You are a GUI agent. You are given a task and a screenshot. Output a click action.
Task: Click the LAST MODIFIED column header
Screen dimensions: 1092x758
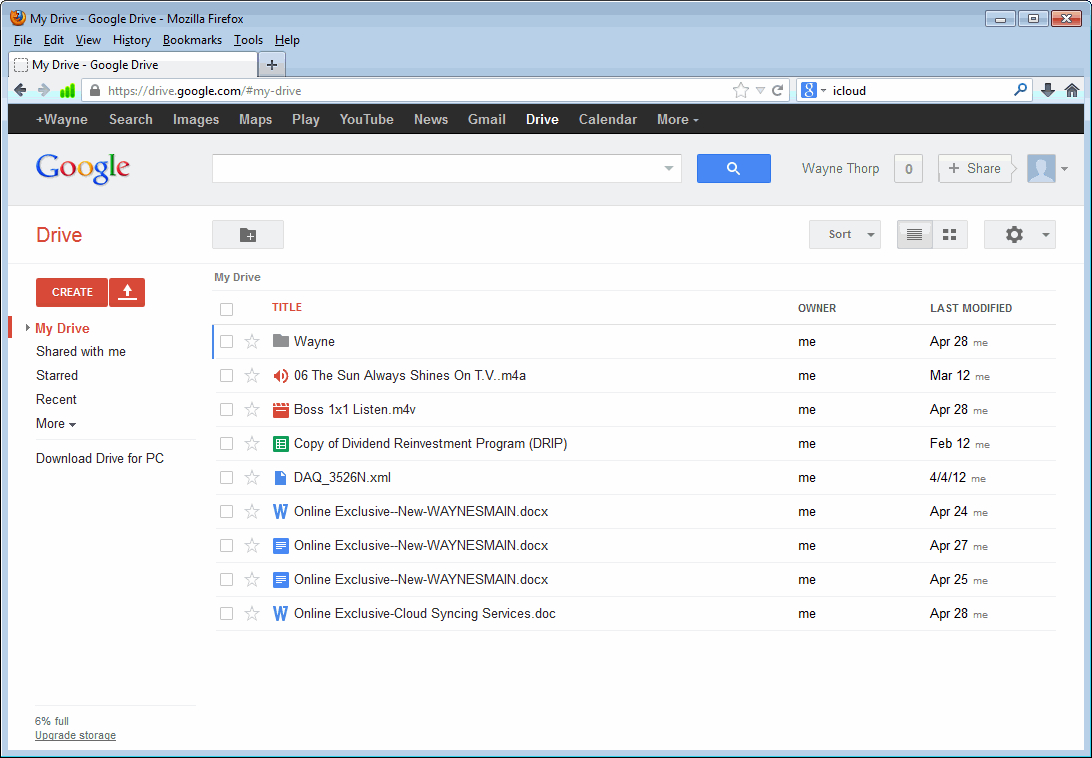click(x=971, y=308)
